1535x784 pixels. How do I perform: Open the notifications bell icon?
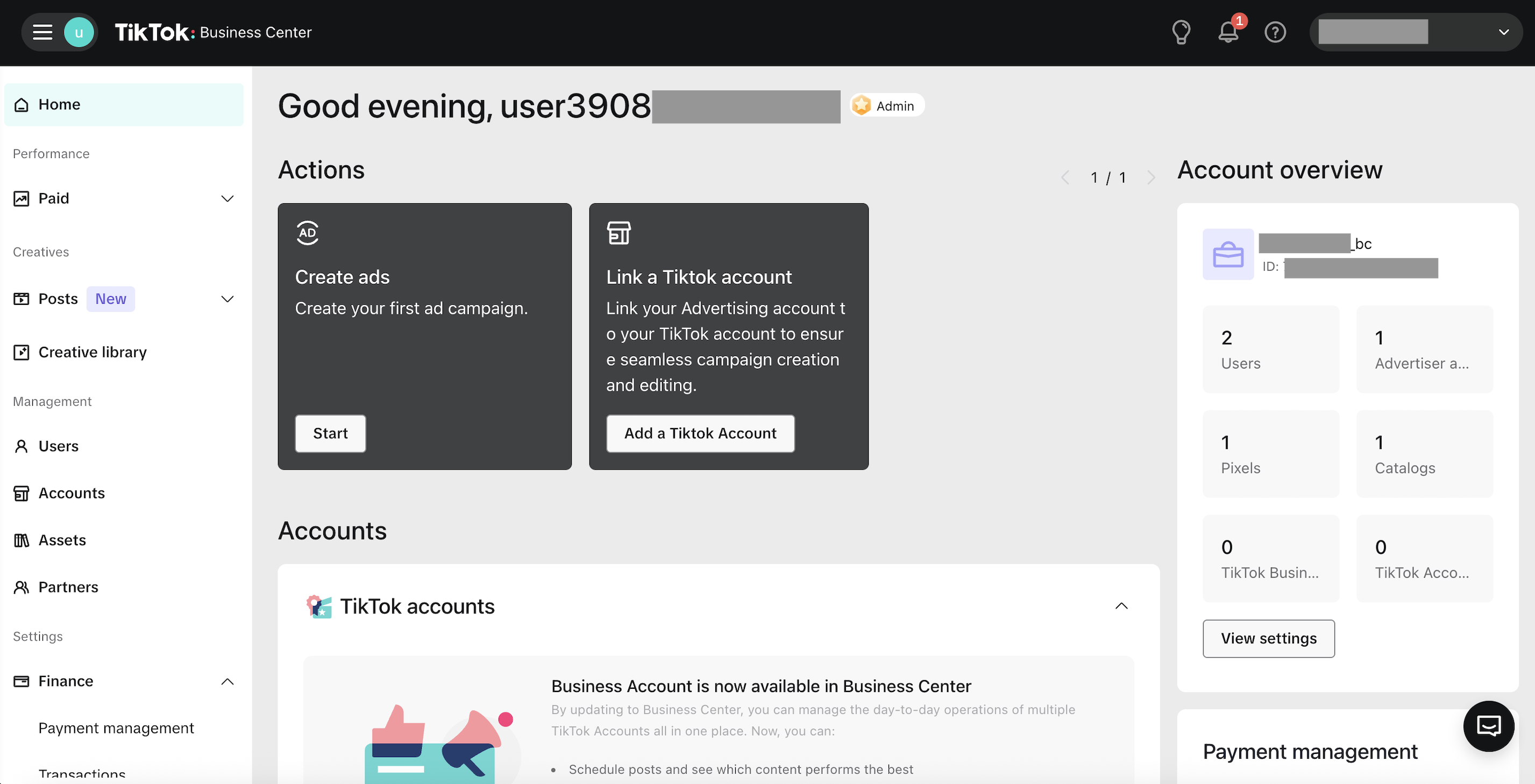tap(1227, 32)
